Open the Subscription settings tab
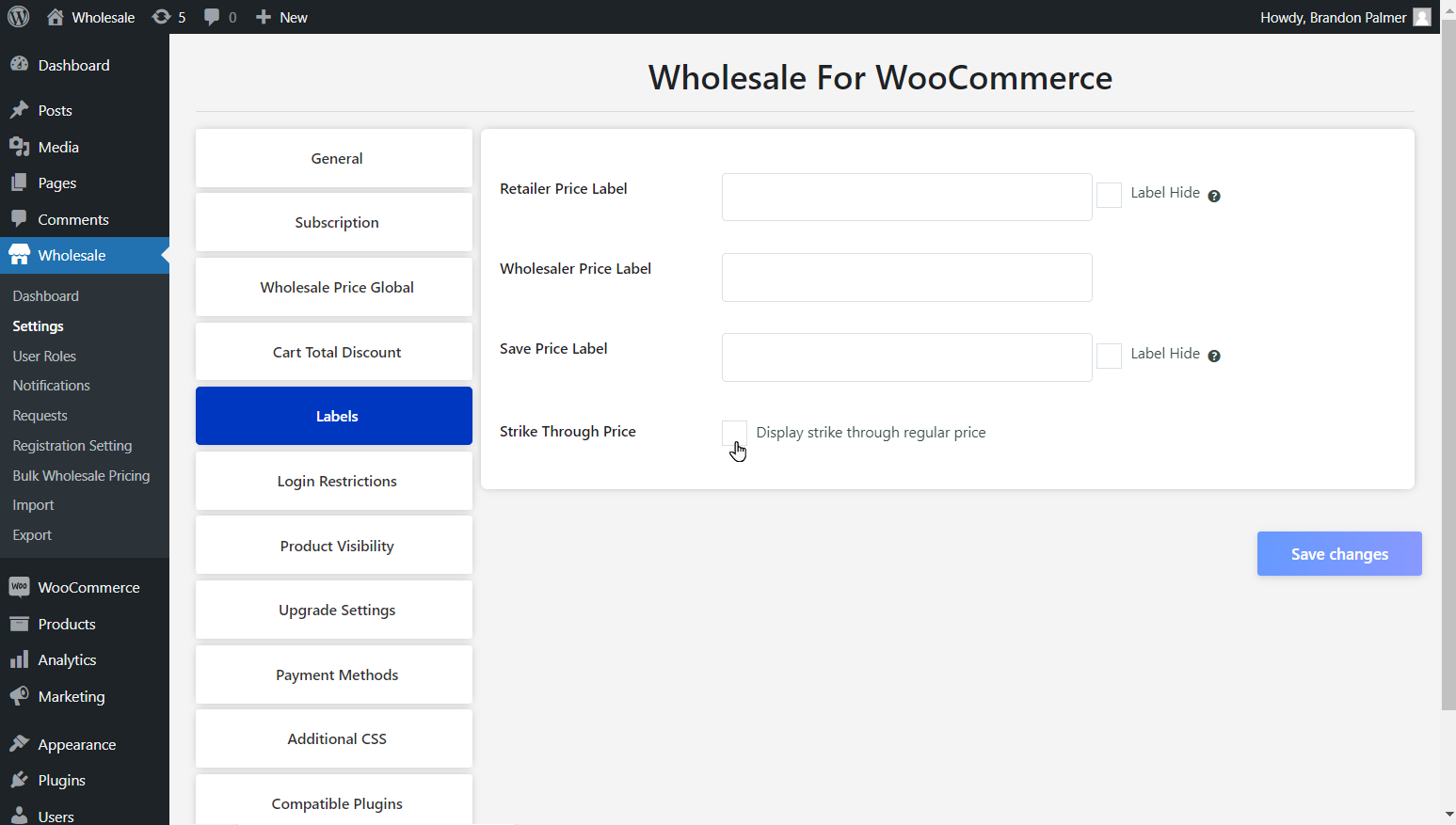Image resolution: width=1456 pixels, height=825 pixels. click(x=334, y=222)
